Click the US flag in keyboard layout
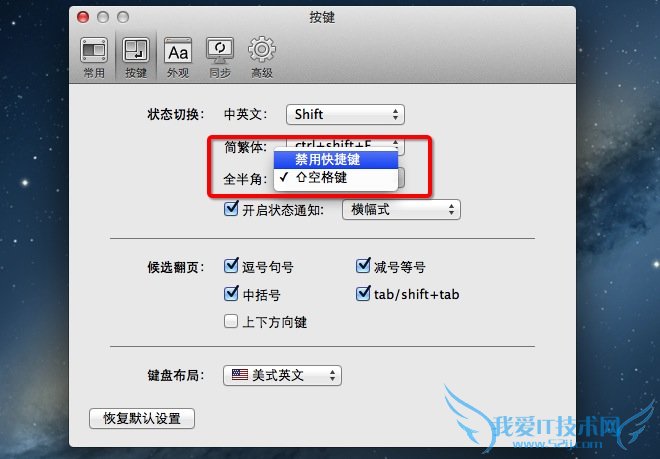The image size is (660, 459). tap(240, 375)
